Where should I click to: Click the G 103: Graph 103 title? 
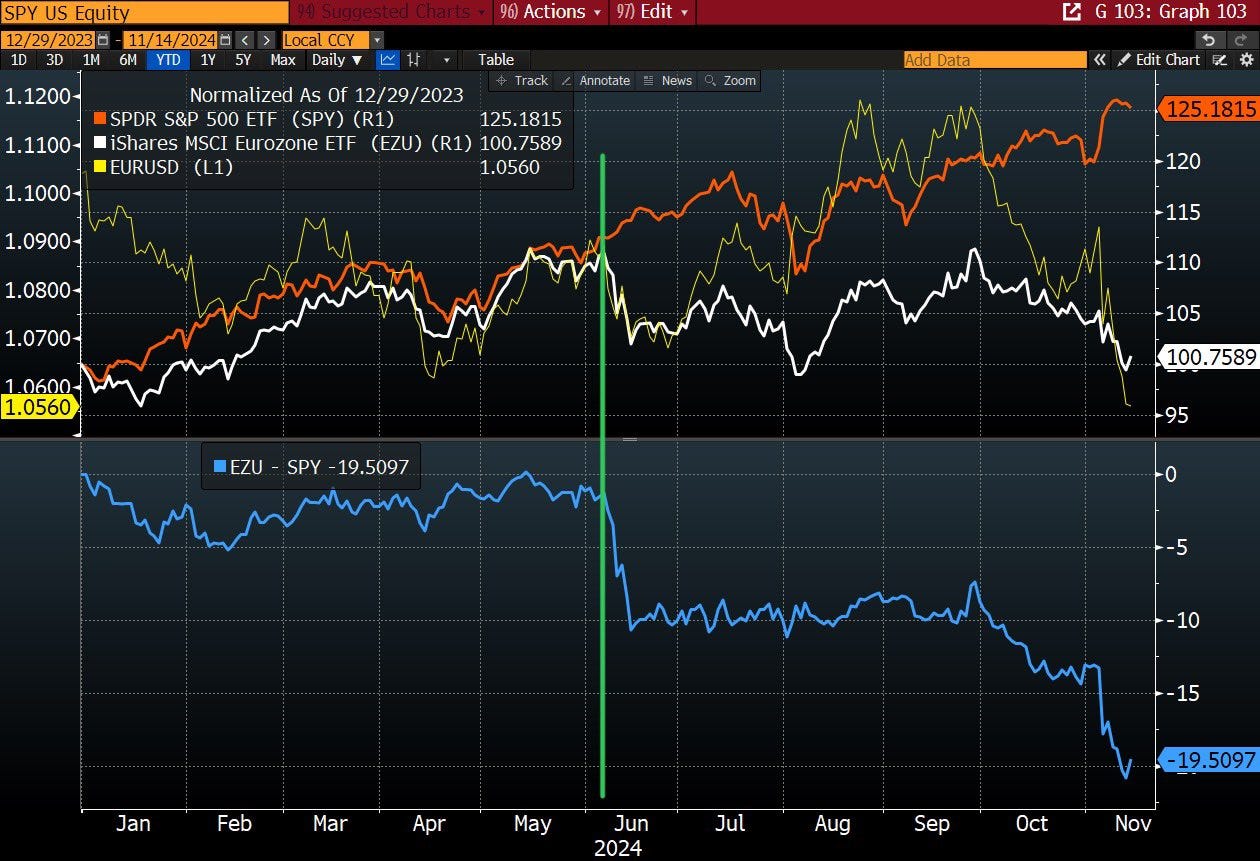(x=1173, y=12)
